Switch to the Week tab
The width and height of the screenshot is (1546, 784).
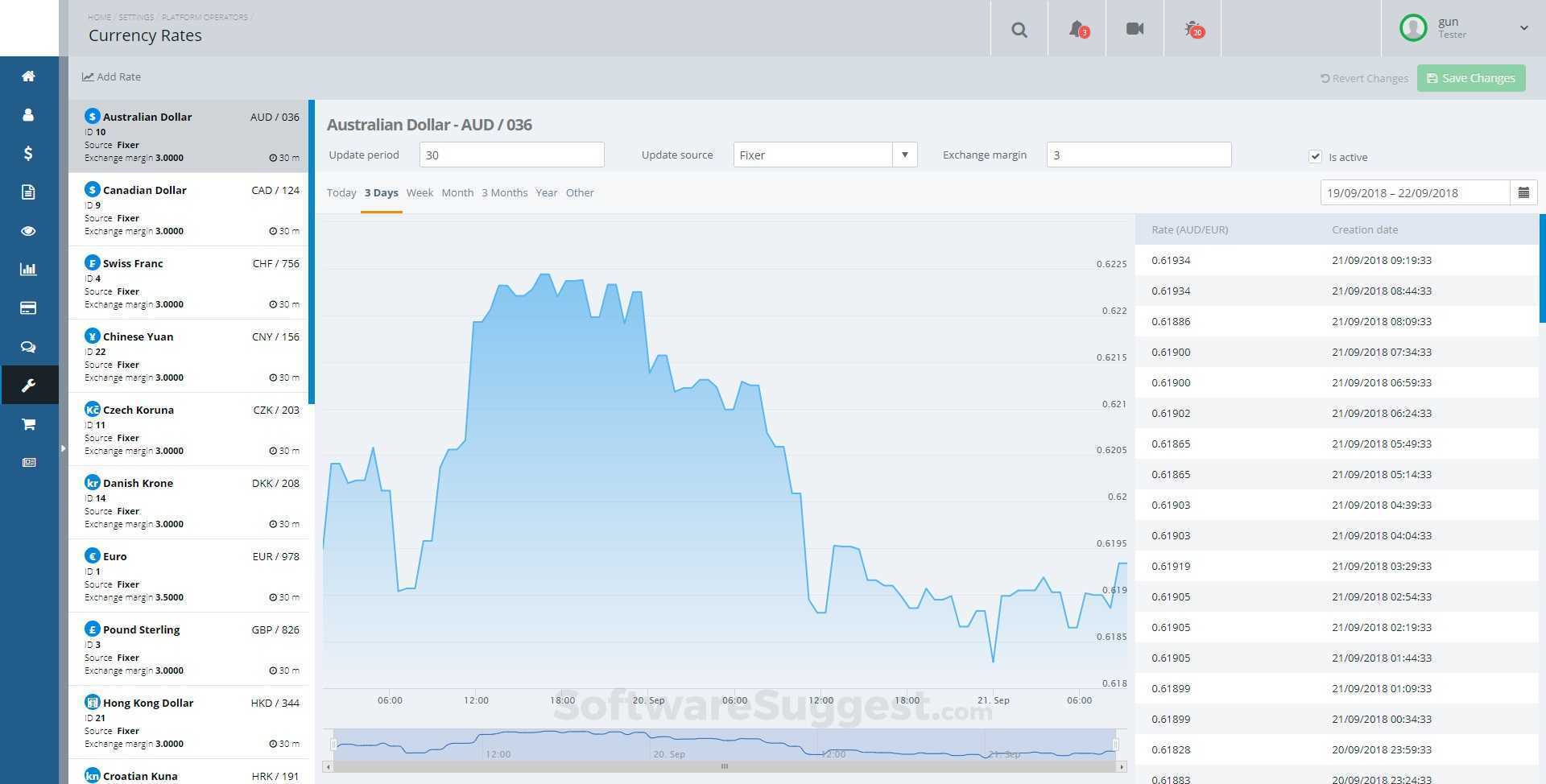pyautogui.click(x=420, y=193)
